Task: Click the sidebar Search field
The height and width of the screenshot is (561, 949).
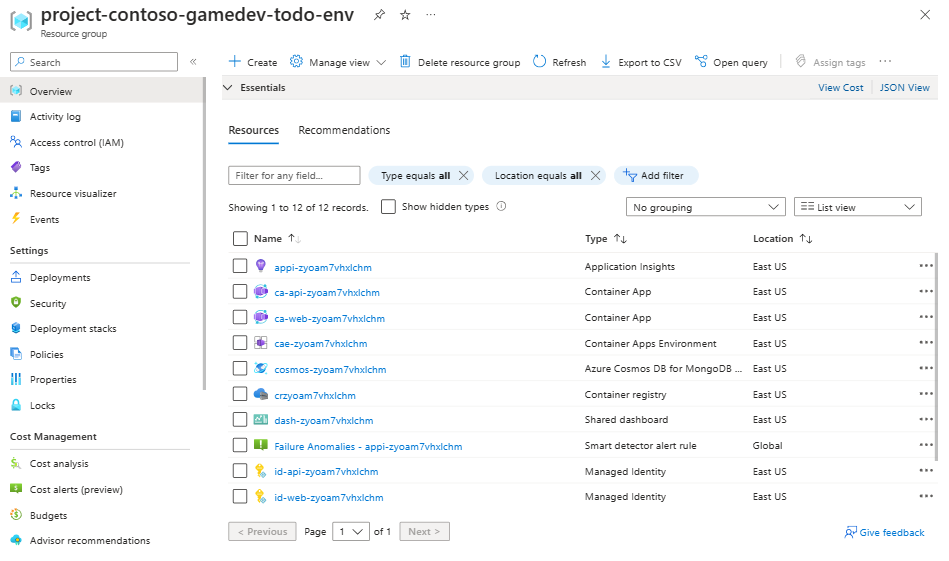Action: (94, 62)
